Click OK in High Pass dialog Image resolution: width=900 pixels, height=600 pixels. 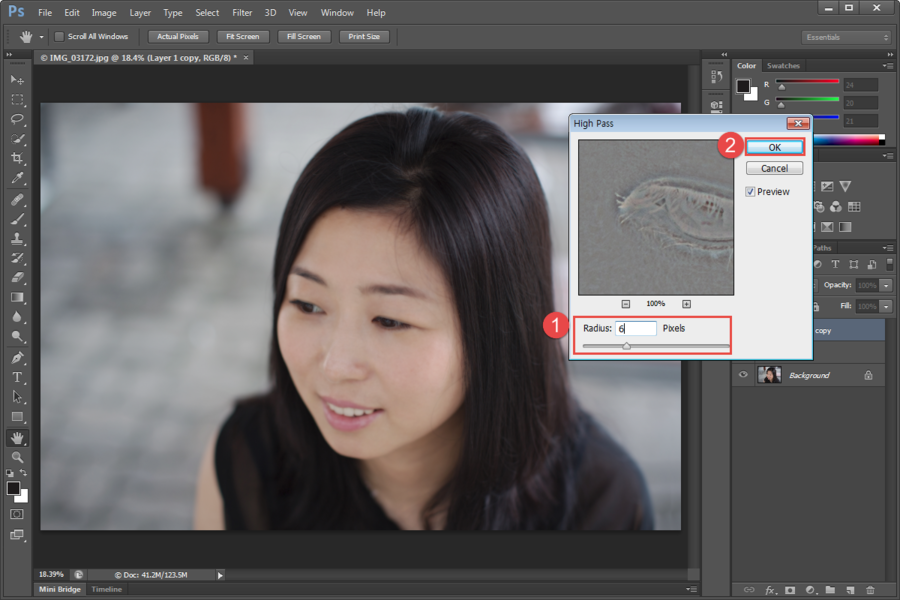[774, 148]
